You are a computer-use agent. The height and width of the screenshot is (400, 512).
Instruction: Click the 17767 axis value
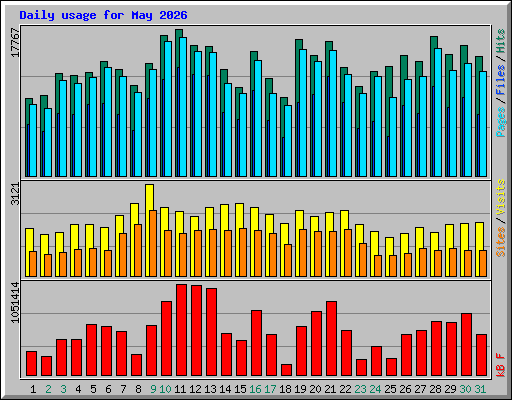pyautogui.click(x=16, y=43)
